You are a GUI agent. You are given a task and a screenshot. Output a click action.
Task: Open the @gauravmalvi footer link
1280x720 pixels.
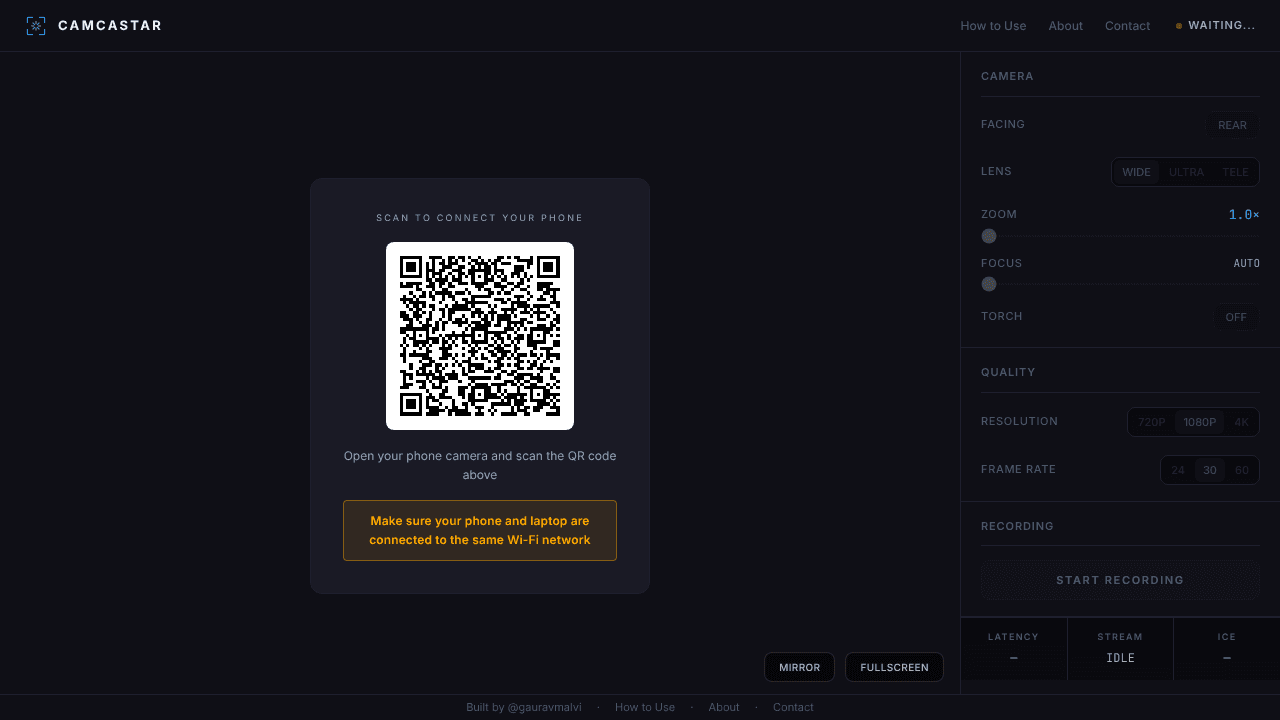[544, 707]
